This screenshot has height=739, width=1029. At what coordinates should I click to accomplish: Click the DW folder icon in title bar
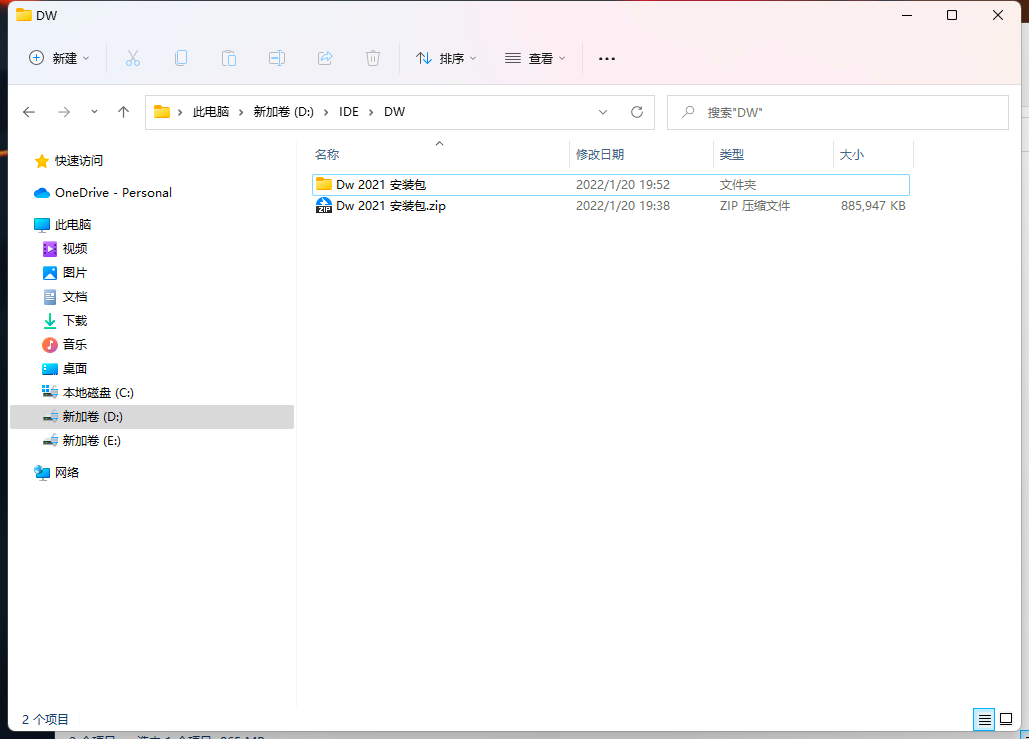tap(24, 15)
